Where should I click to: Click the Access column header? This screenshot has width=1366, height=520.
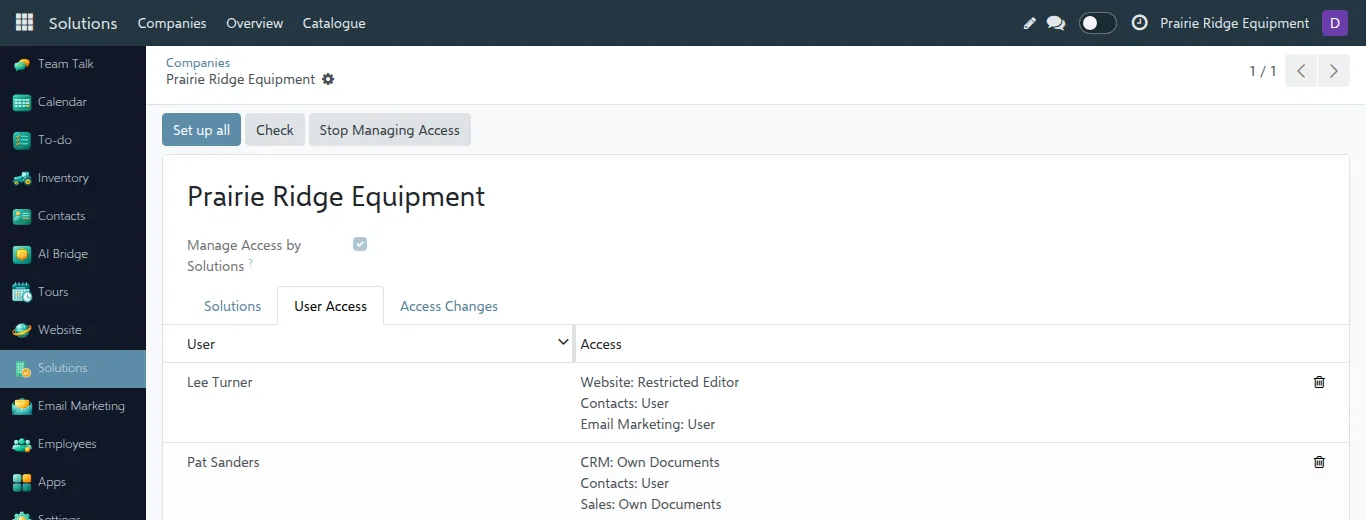pyautogui.click(x=601, y=344)
